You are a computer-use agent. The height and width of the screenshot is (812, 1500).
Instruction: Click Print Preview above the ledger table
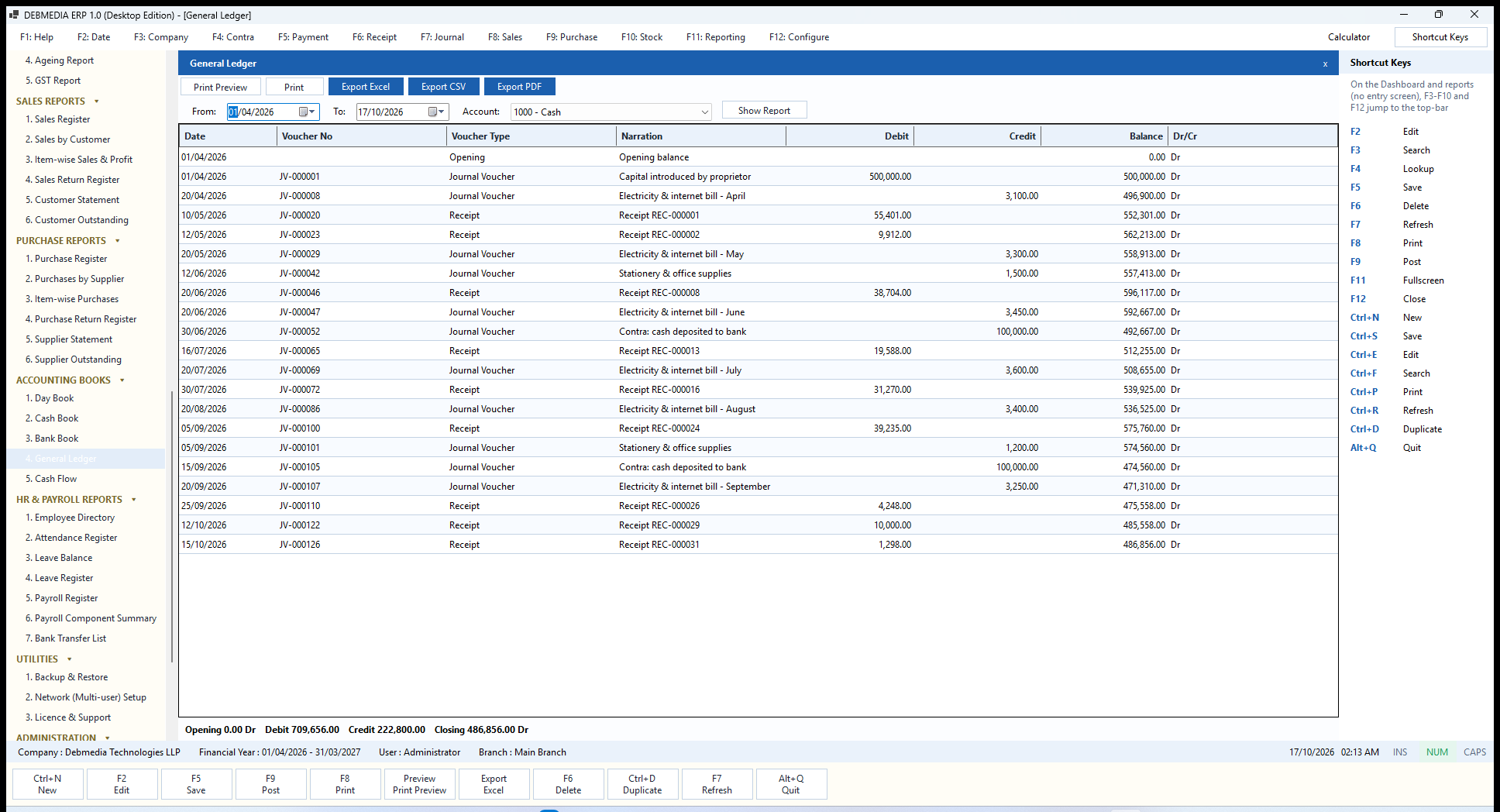[221, 87]
